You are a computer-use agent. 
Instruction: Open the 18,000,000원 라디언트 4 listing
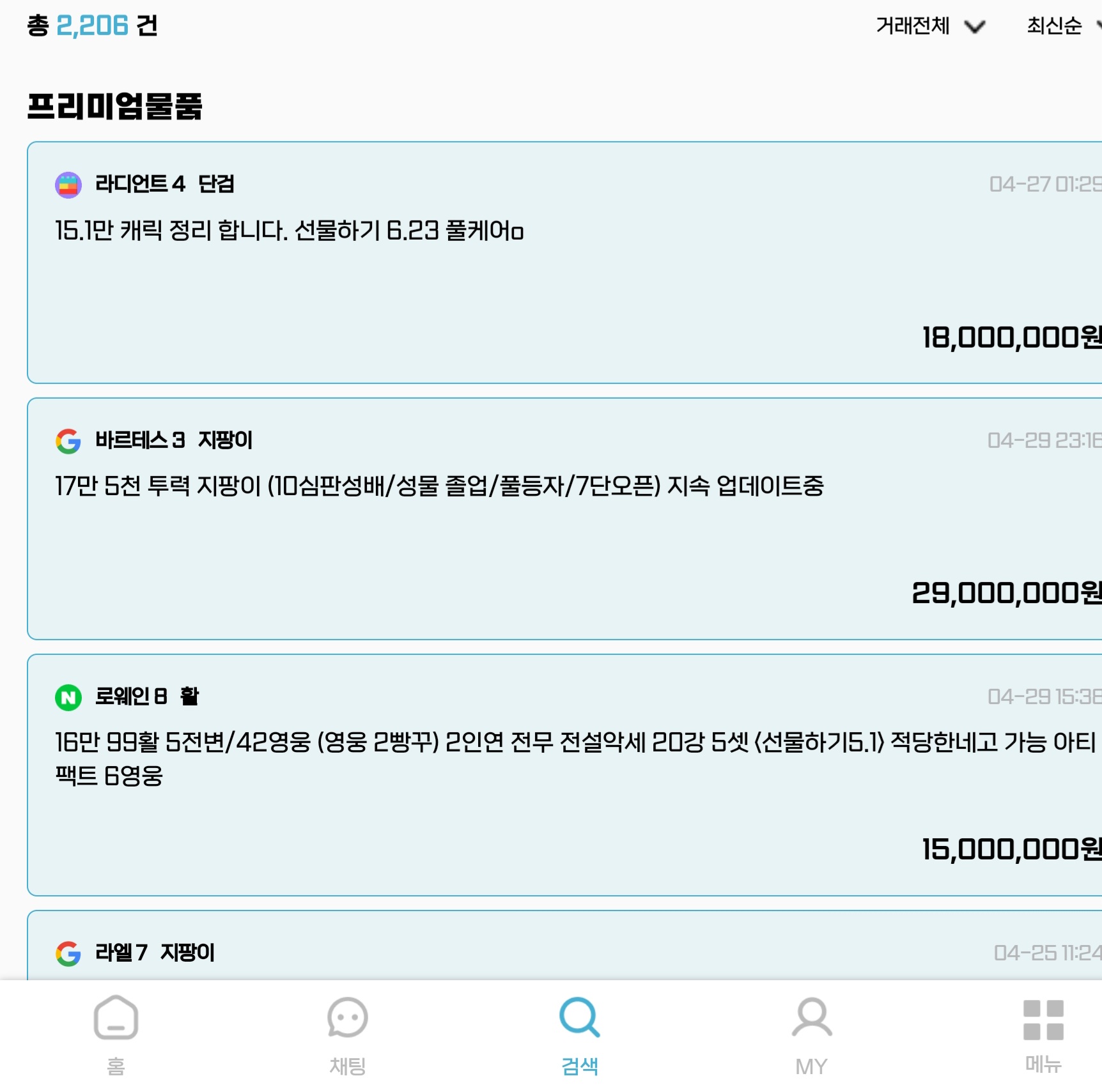point(564,263)
